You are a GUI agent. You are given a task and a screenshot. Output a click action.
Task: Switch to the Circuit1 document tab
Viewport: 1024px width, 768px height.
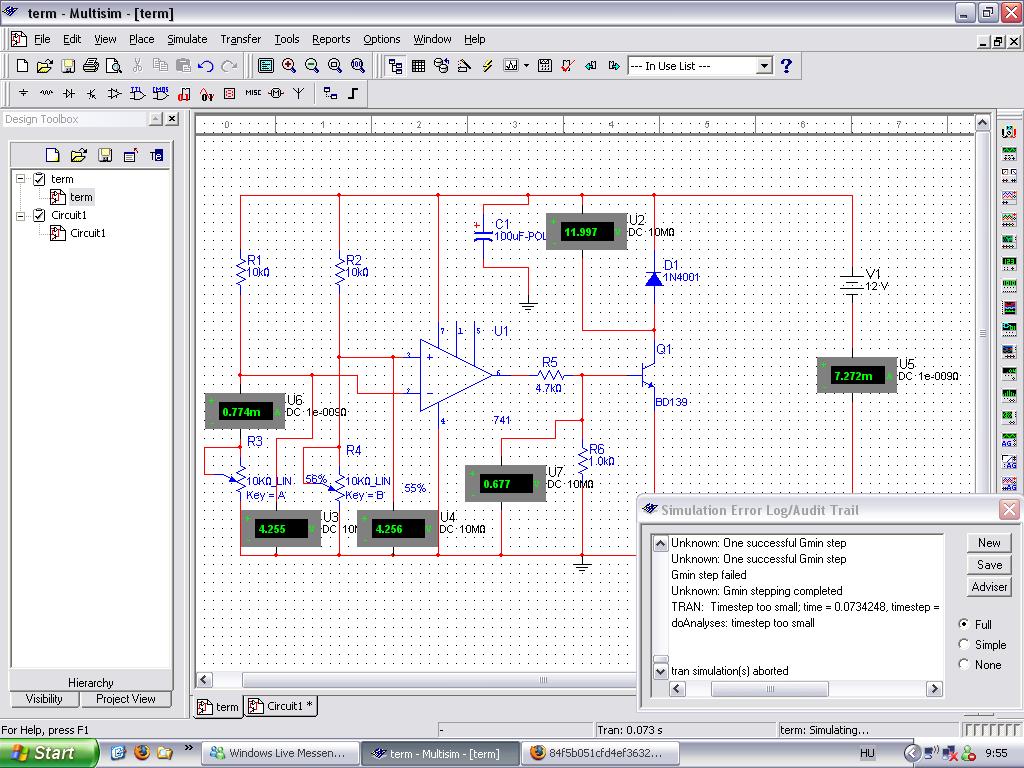[x=281, y=706]
